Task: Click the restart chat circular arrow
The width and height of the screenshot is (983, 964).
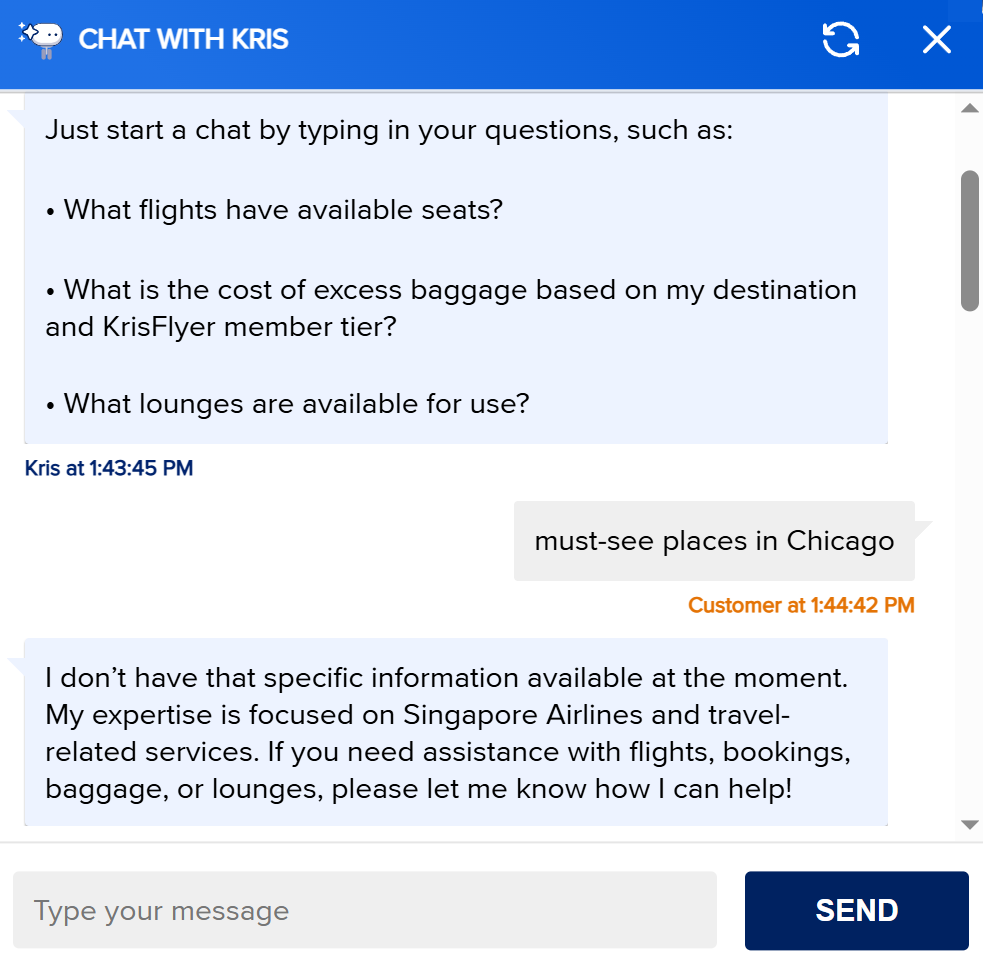Action: click(x=841, y=40)
